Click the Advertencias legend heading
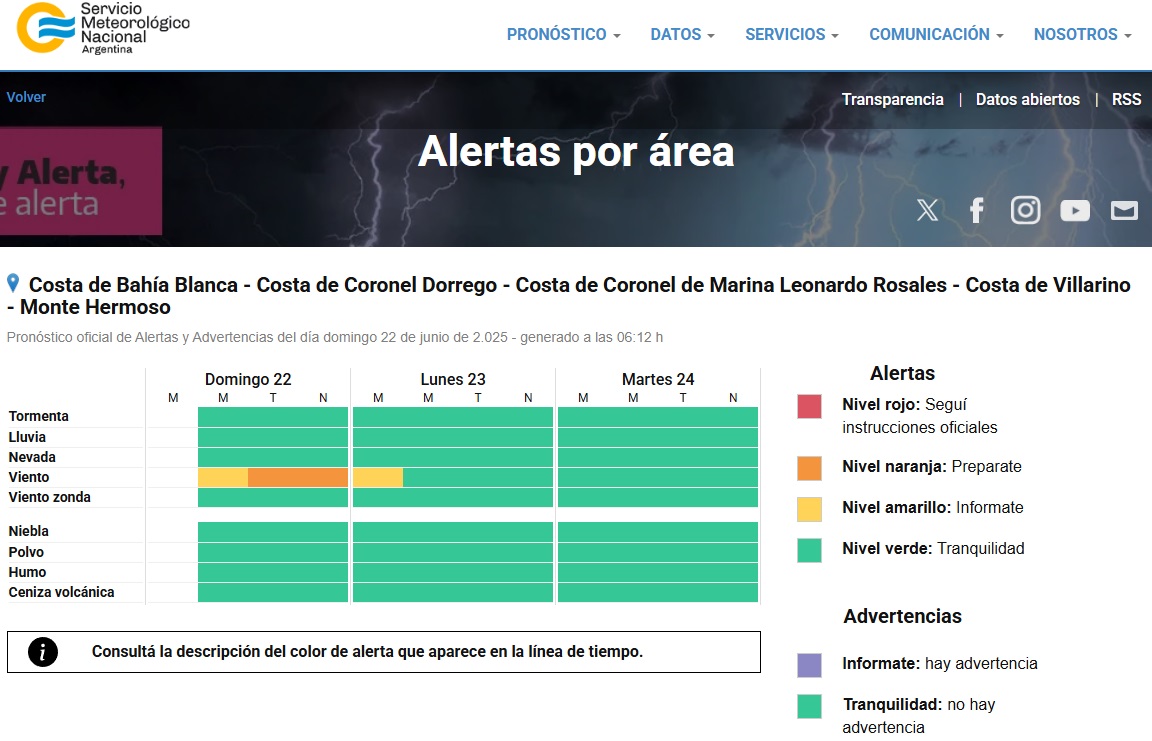 [x=902, y=616]
